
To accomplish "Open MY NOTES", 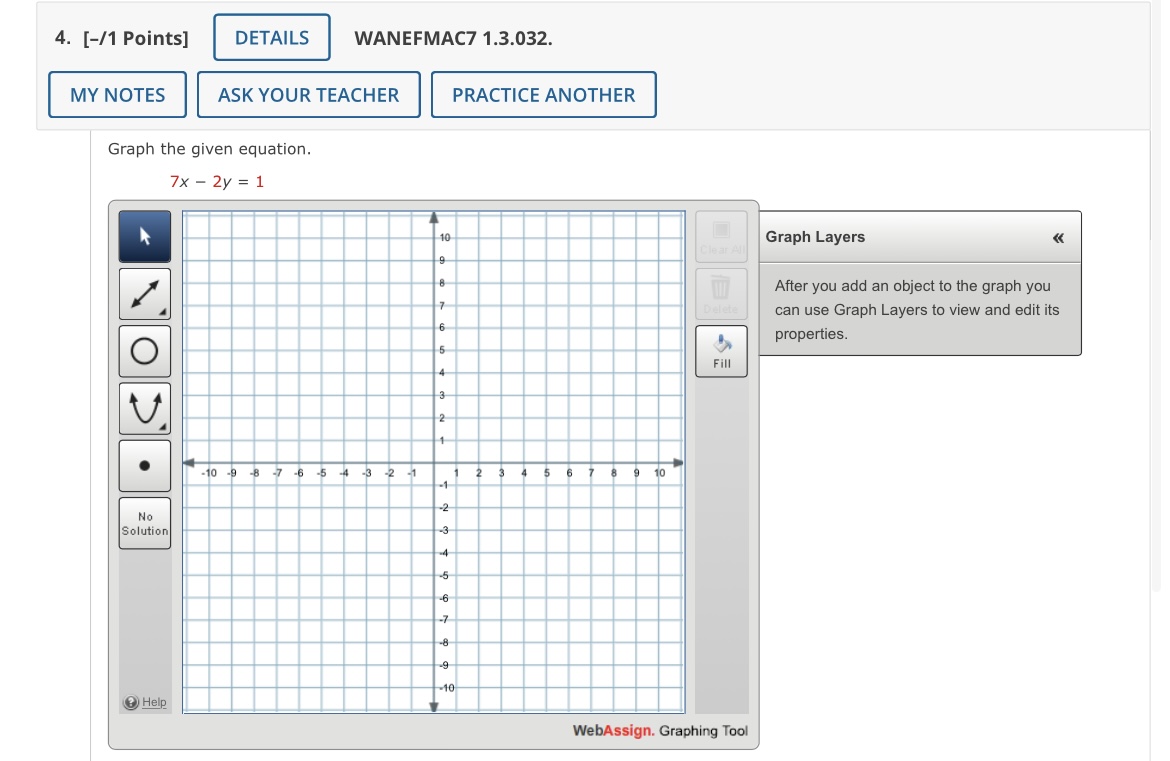I will click(x=117, y=95).
